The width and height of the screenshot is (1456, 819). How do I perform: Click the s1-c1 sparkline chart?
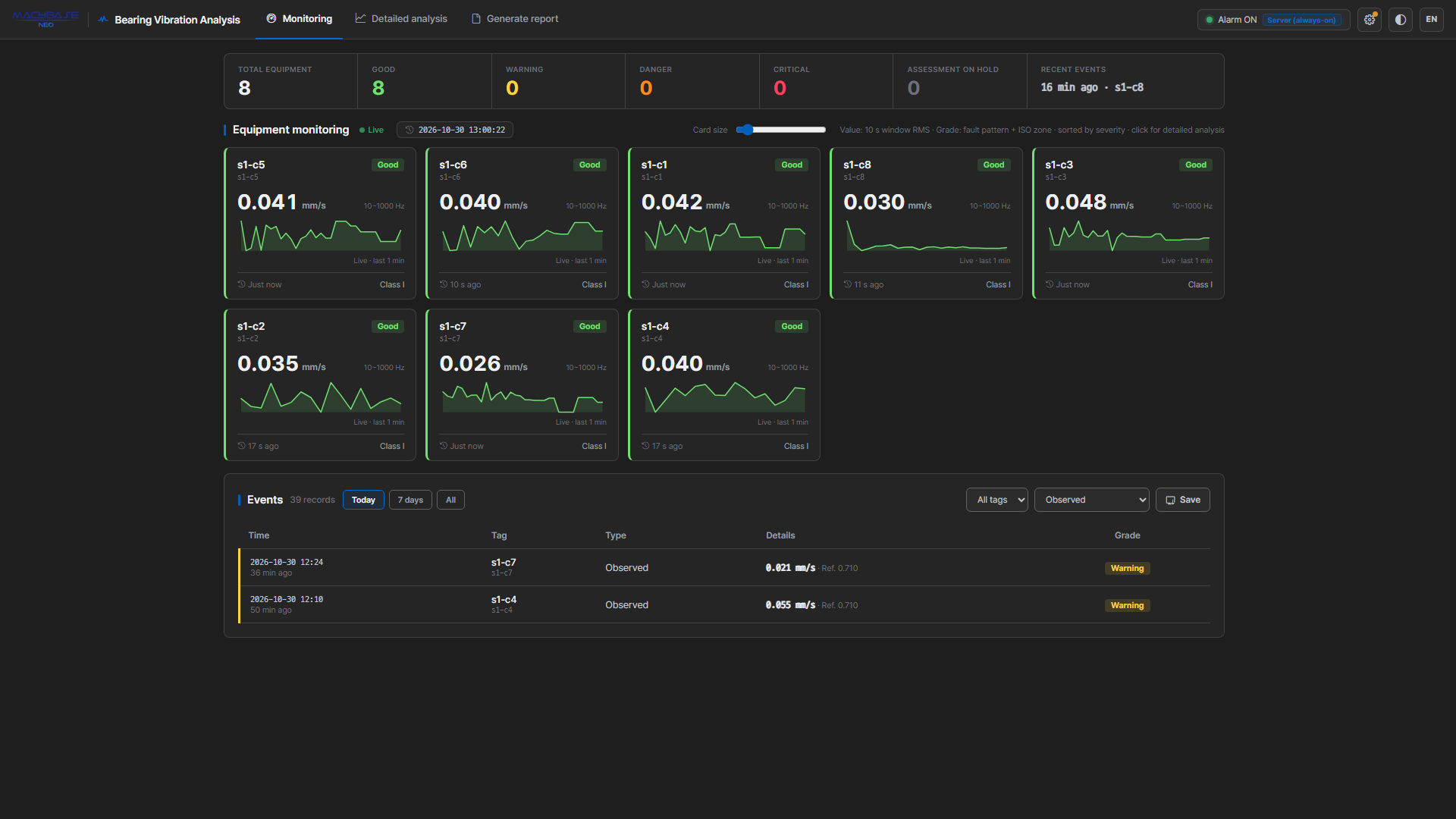tap(724, 236)
